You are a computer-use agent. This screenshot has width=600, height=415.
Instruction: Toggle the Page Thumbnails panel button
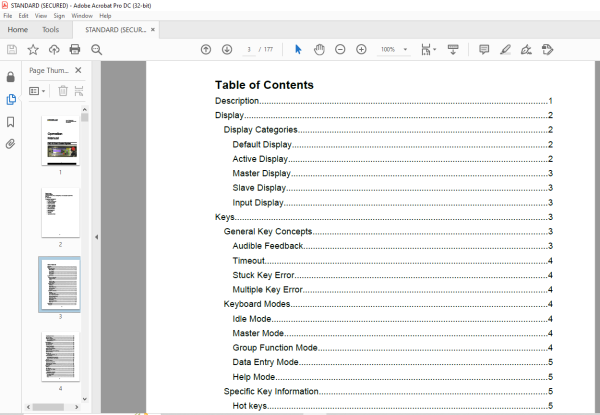coord(11,99)
